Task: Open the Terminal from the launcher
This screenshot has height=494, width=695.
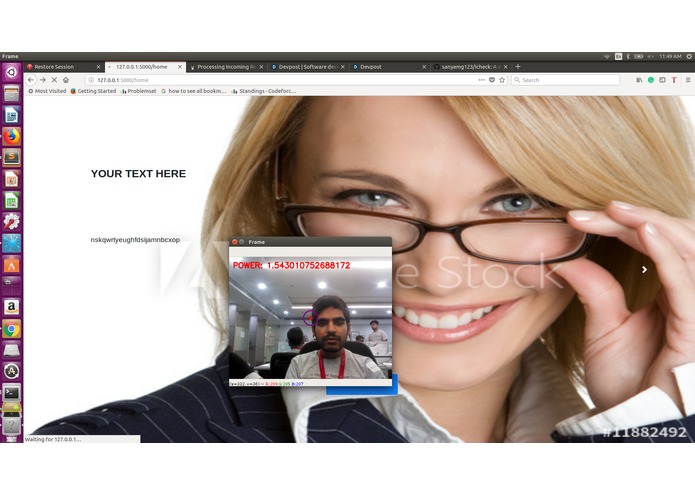Action: coord(12,393)
